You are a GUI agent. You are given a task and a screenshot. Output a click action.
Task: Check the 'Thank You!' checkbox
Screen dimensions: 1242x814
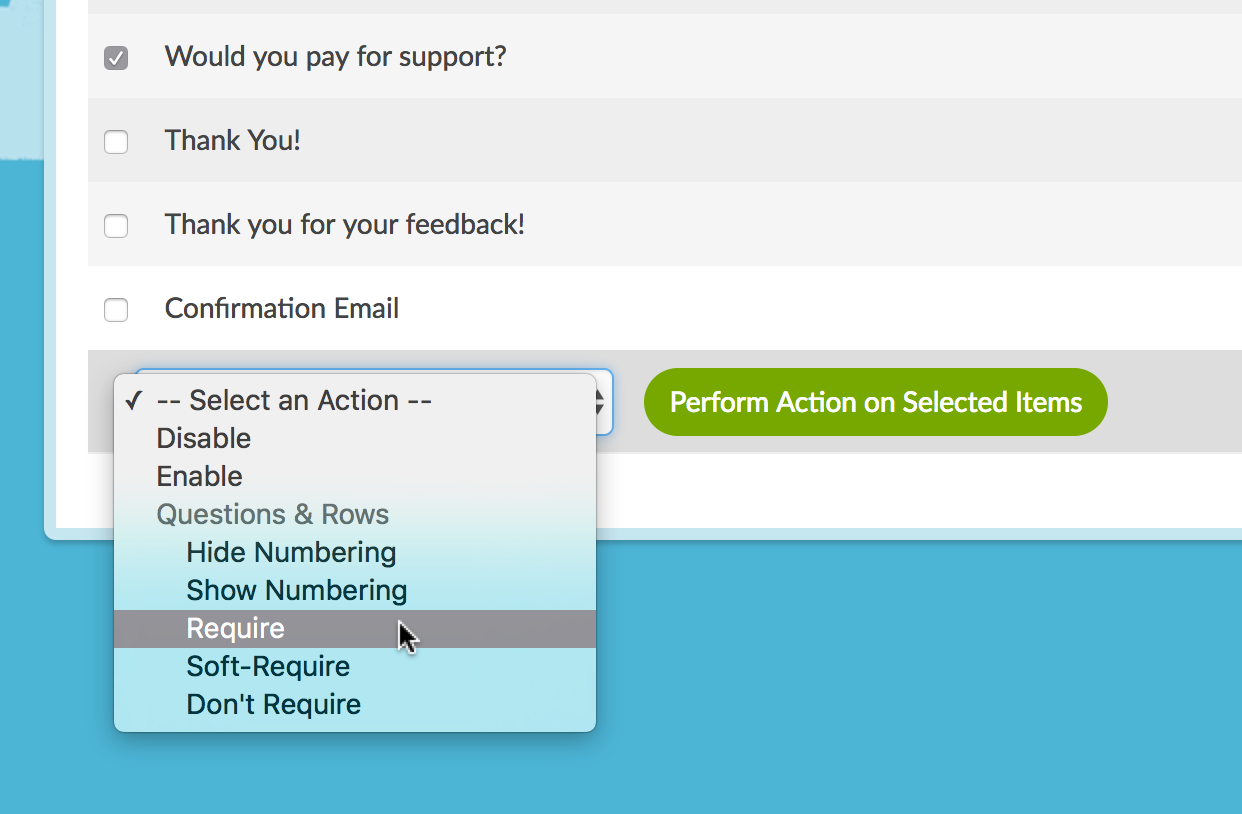[x=116, y=142]
